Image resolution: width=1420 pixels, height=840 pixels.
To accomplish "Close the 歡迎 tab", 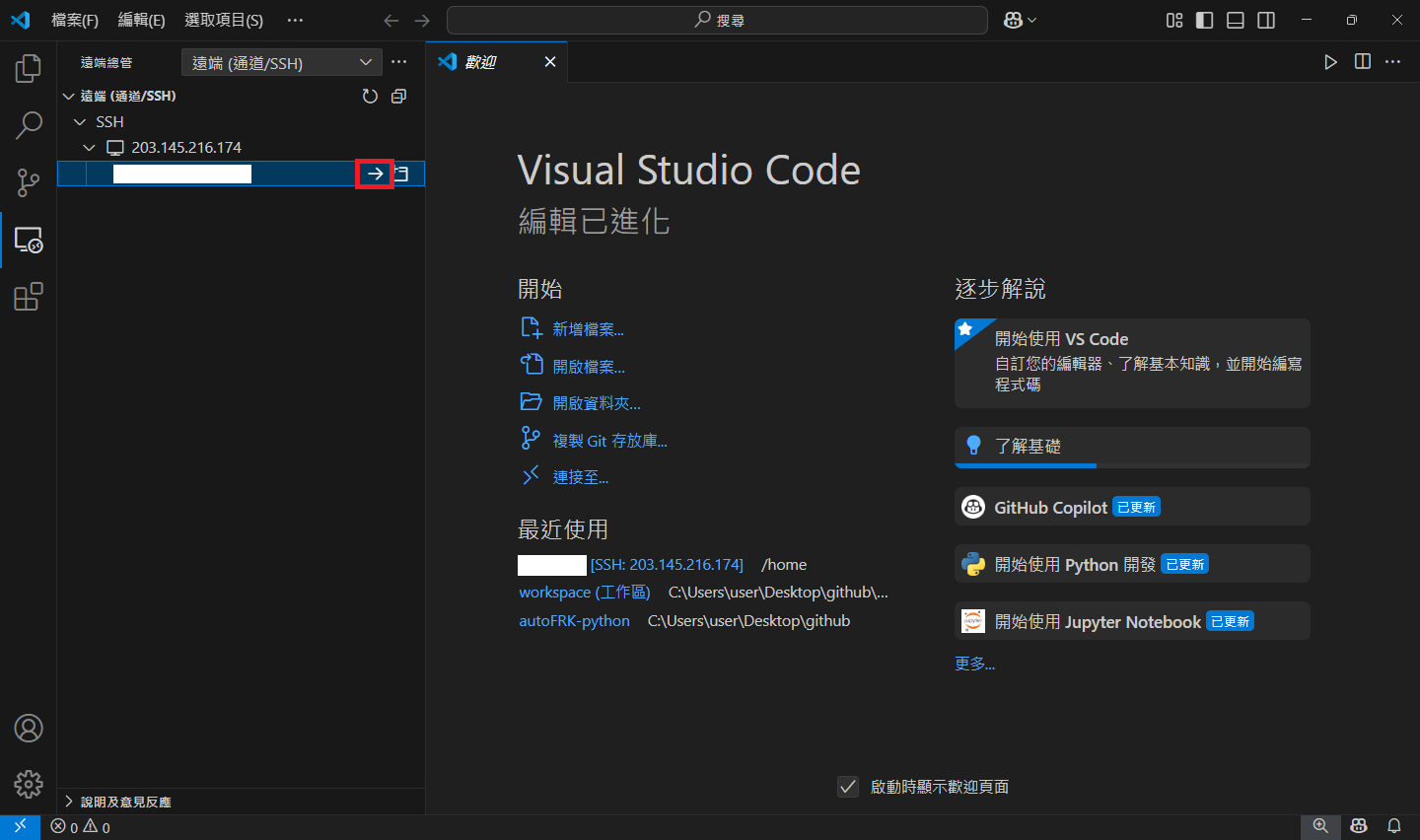I will pos(550,62).
